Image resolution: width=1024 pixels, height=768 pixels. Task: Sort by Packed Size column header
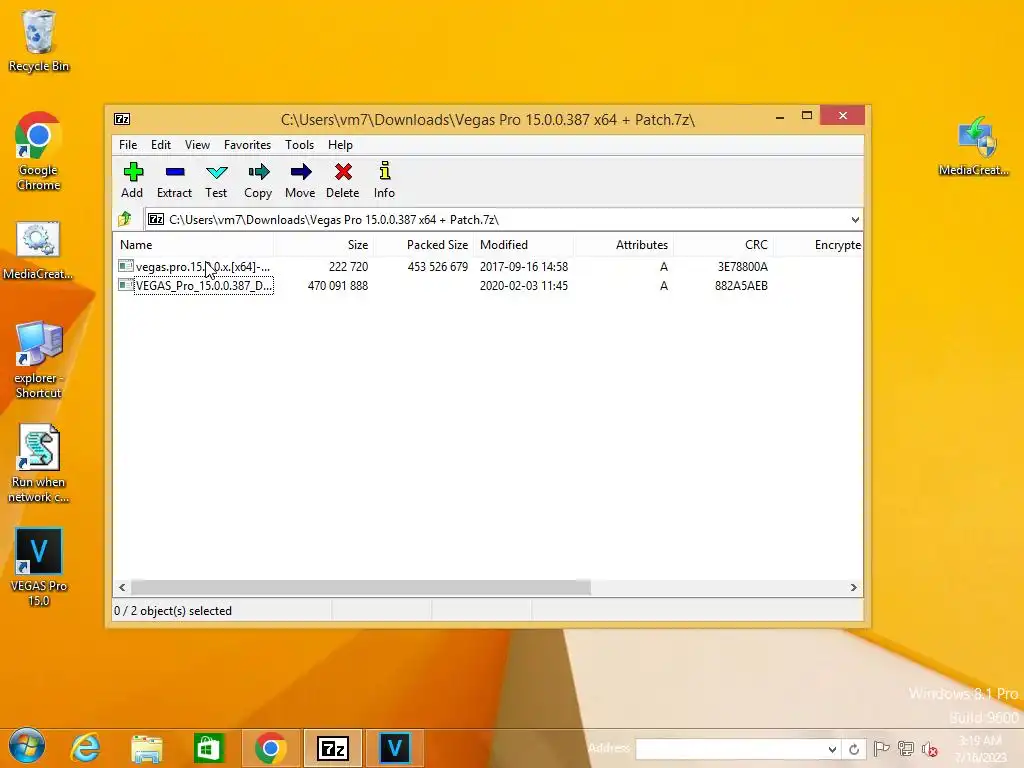[424, 245]
